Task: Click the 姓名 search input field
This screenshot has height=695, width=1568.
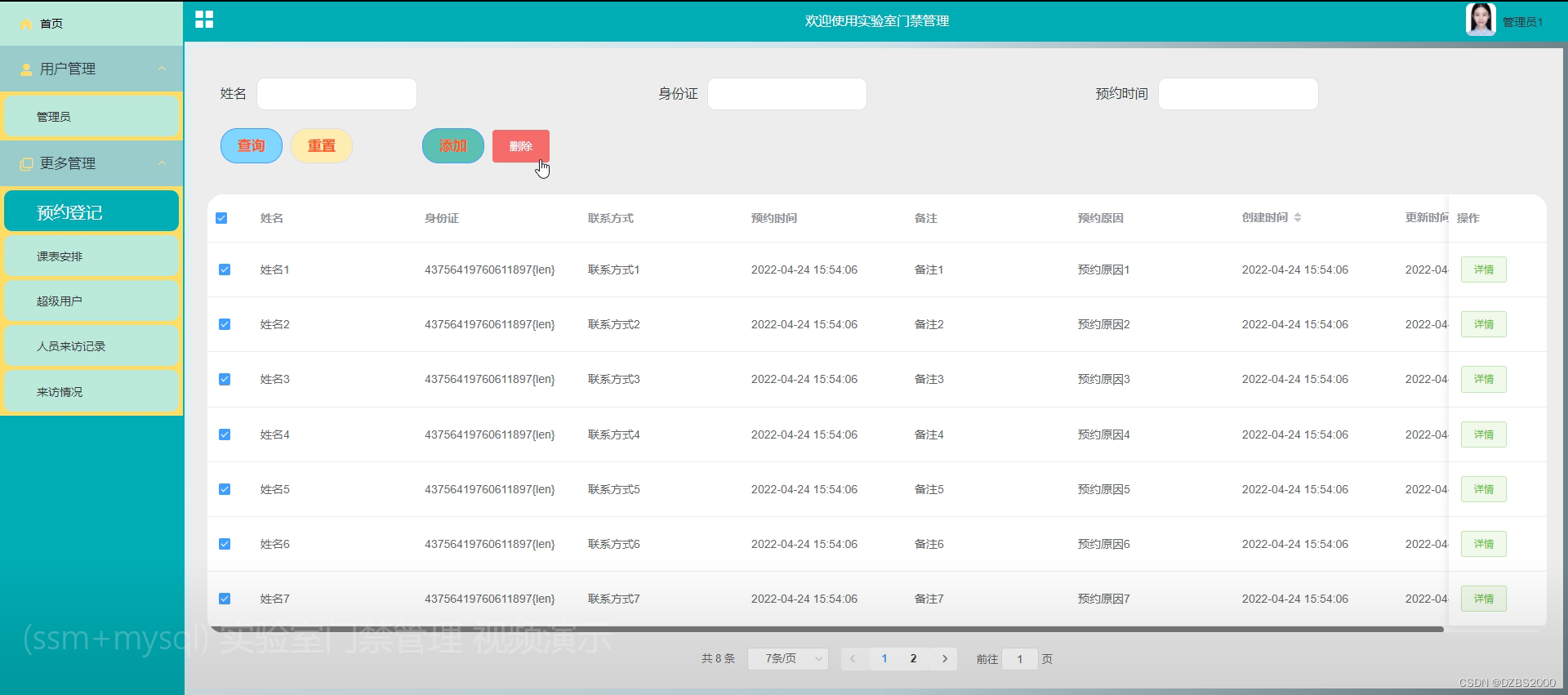Action: pyautogui.click(x=336, y=94)
